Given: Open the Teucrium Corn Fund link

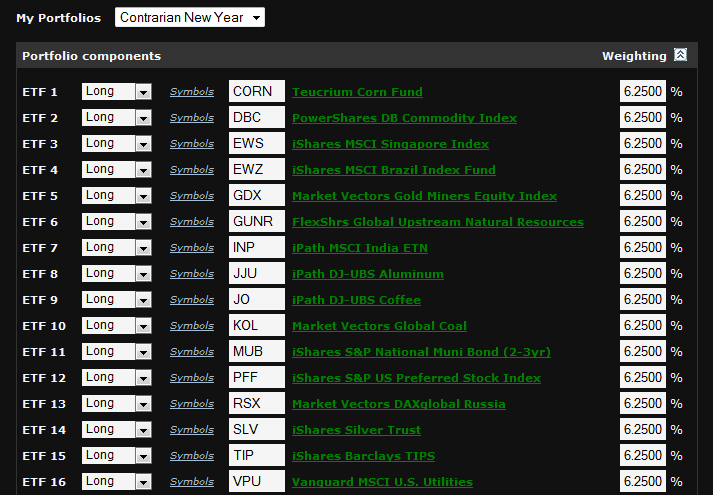Looking at the screenshot, I should (x=357, y=92).
